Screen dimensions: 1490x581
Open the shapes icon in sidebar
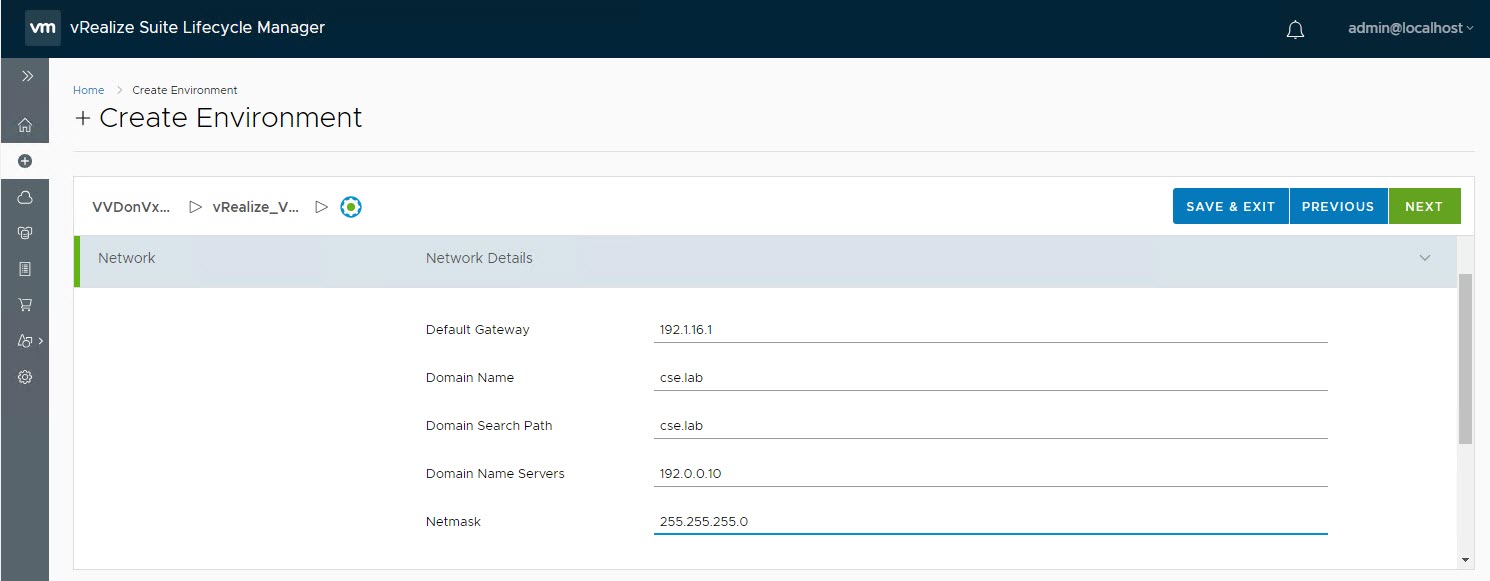pos(26,341)
